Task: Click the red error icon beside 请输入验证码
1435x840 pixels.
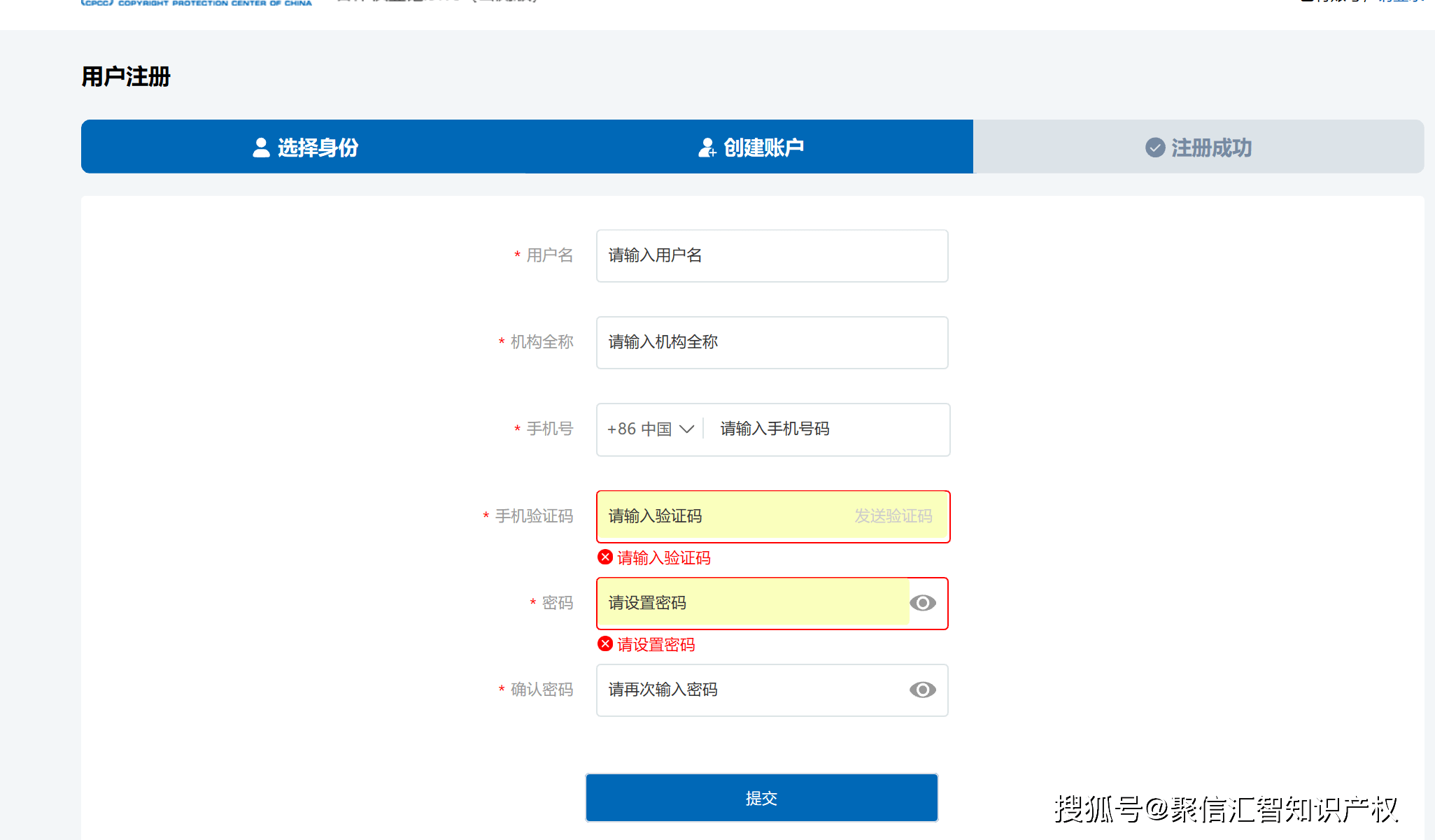Action: tap(605, 557)
